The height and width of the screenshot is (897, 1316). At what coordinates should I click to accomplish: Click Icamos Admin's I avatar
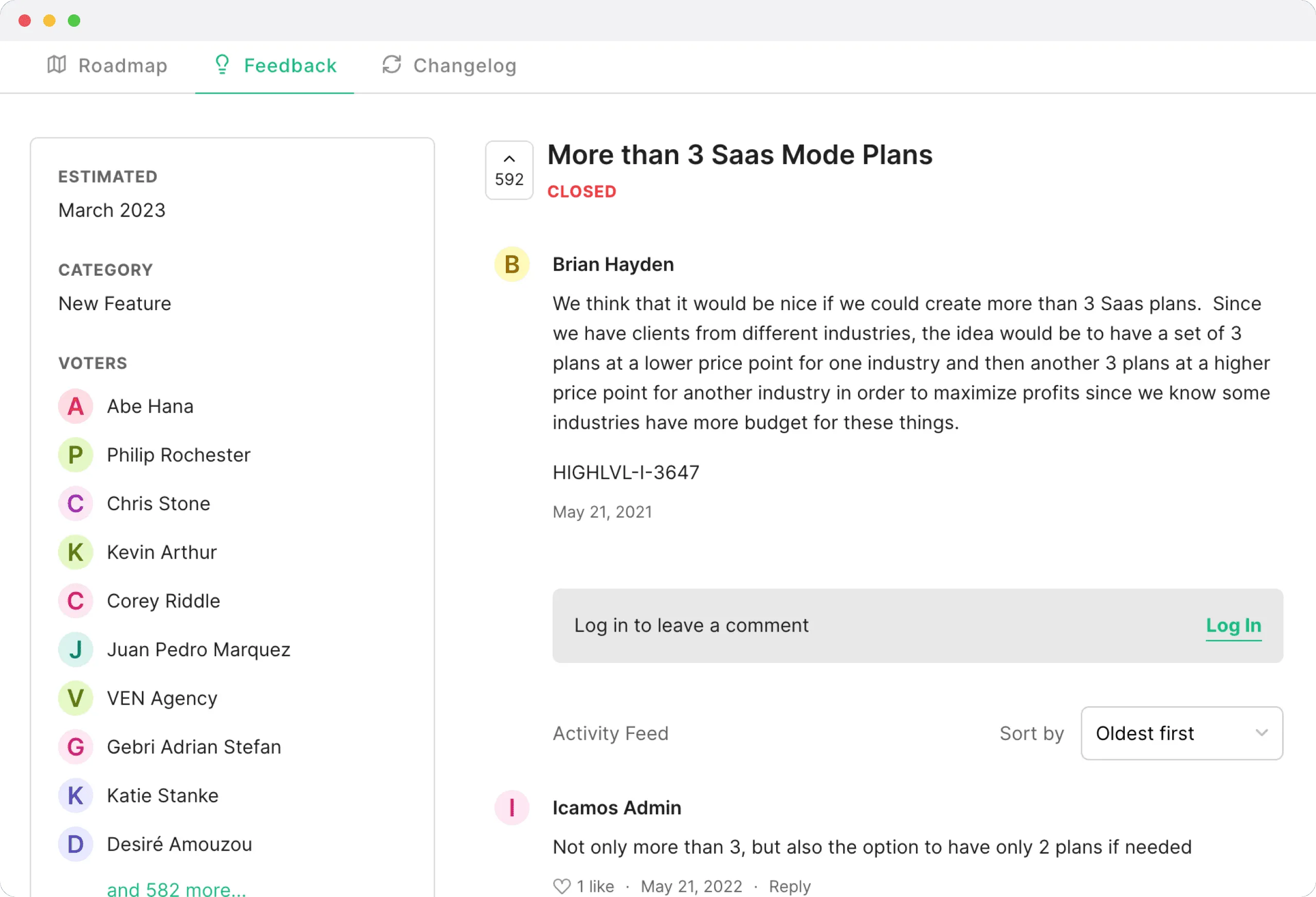(x=511, y=808)
